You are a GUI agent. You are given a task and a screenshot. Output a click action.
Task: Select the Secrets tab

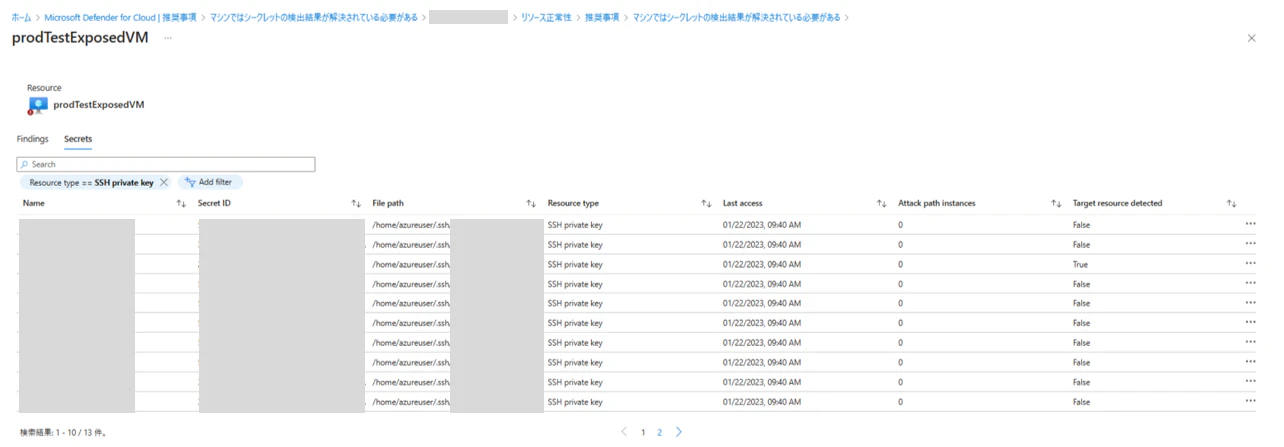78,138
